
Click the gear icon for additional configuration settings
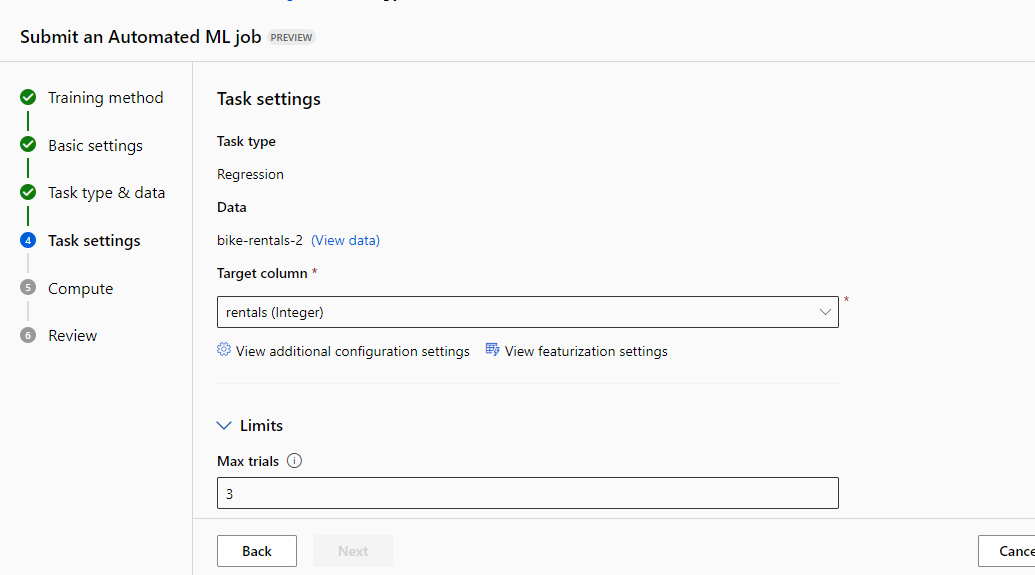[224, 350]
